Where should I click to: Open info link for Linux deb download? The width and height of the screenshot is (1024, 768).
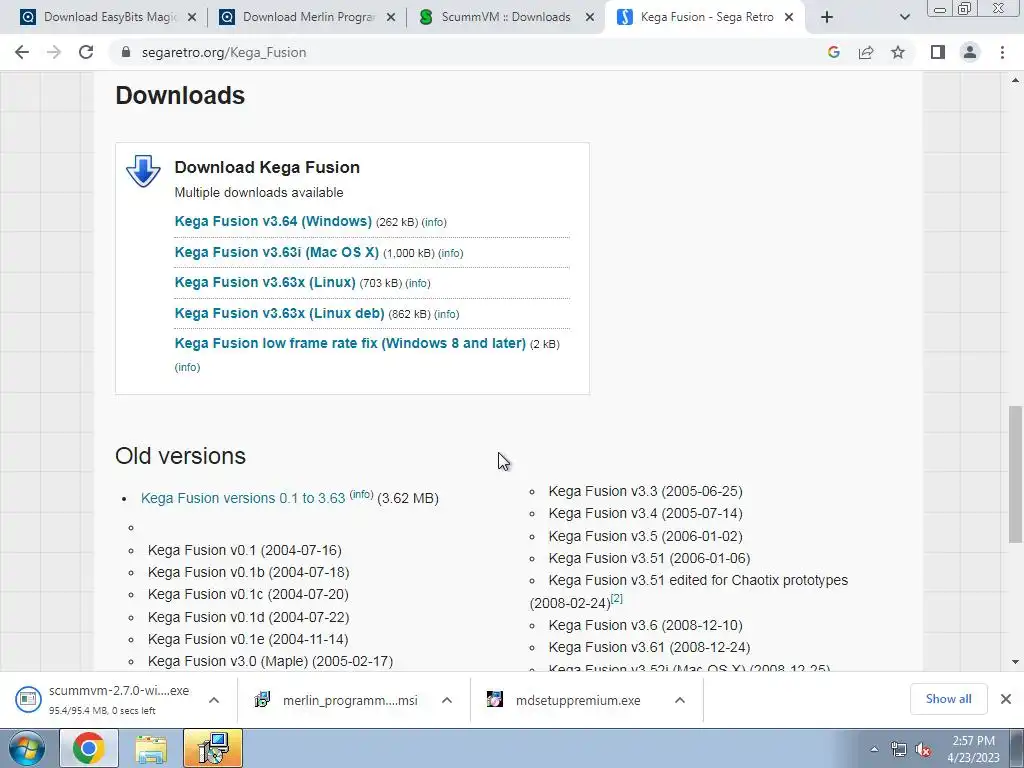point(447,314)
